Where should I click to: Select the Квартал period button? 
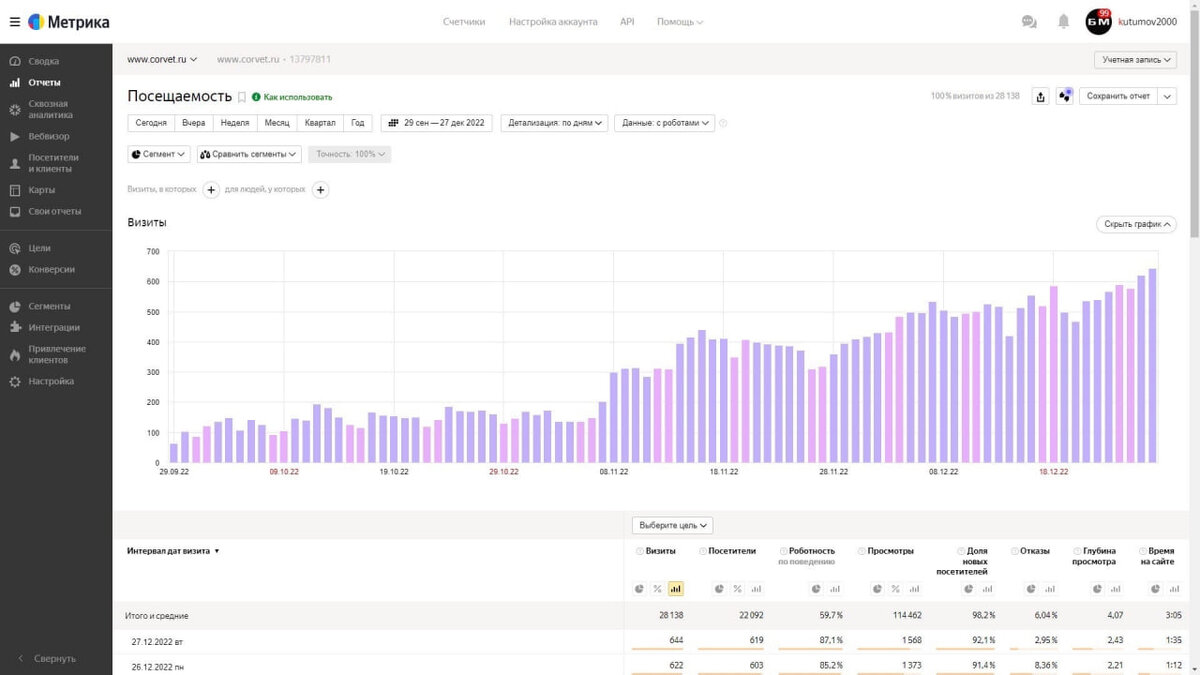(x=320, y=123)
